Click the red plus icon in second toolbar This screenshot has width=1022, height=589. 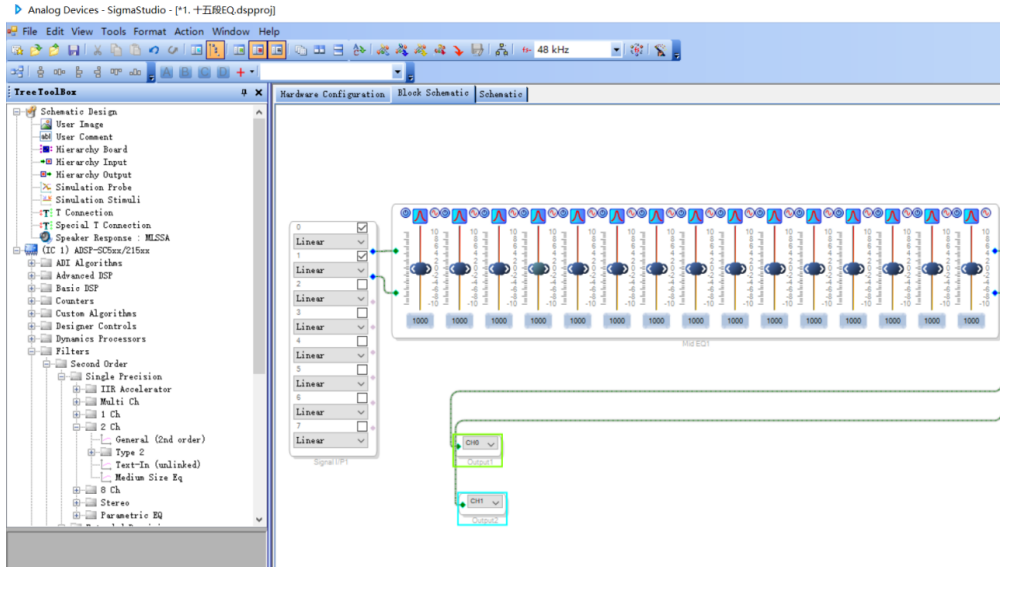241,72
